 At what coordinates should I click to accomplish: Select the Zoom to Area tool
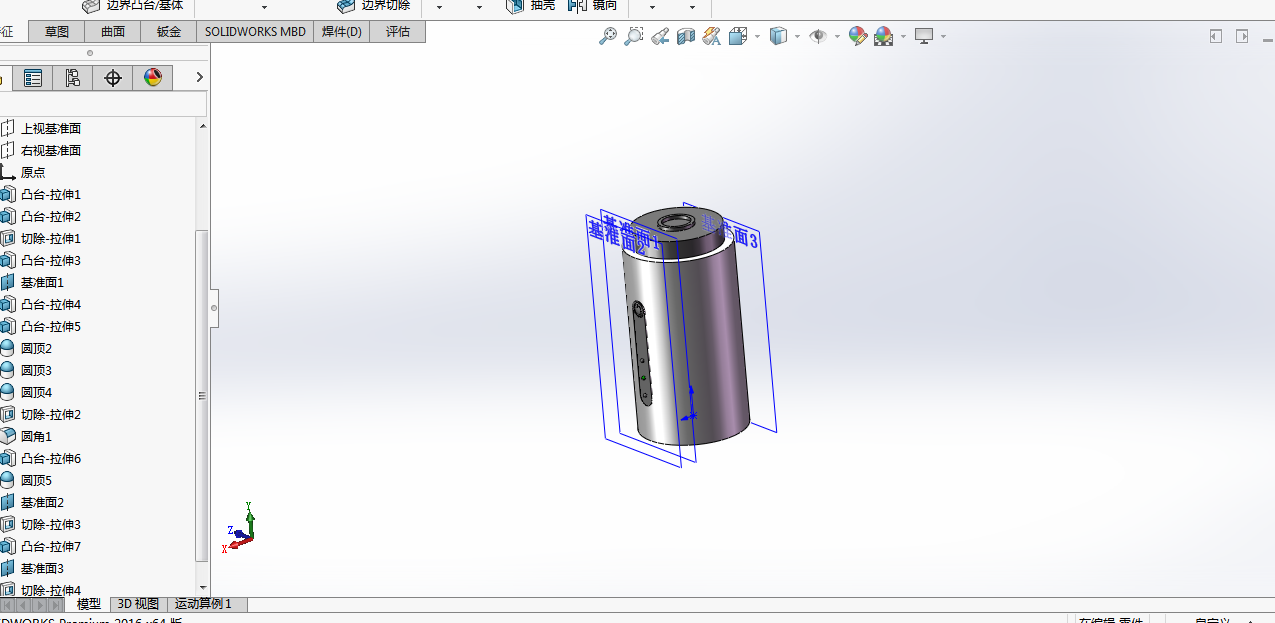[x=633, y=37]
